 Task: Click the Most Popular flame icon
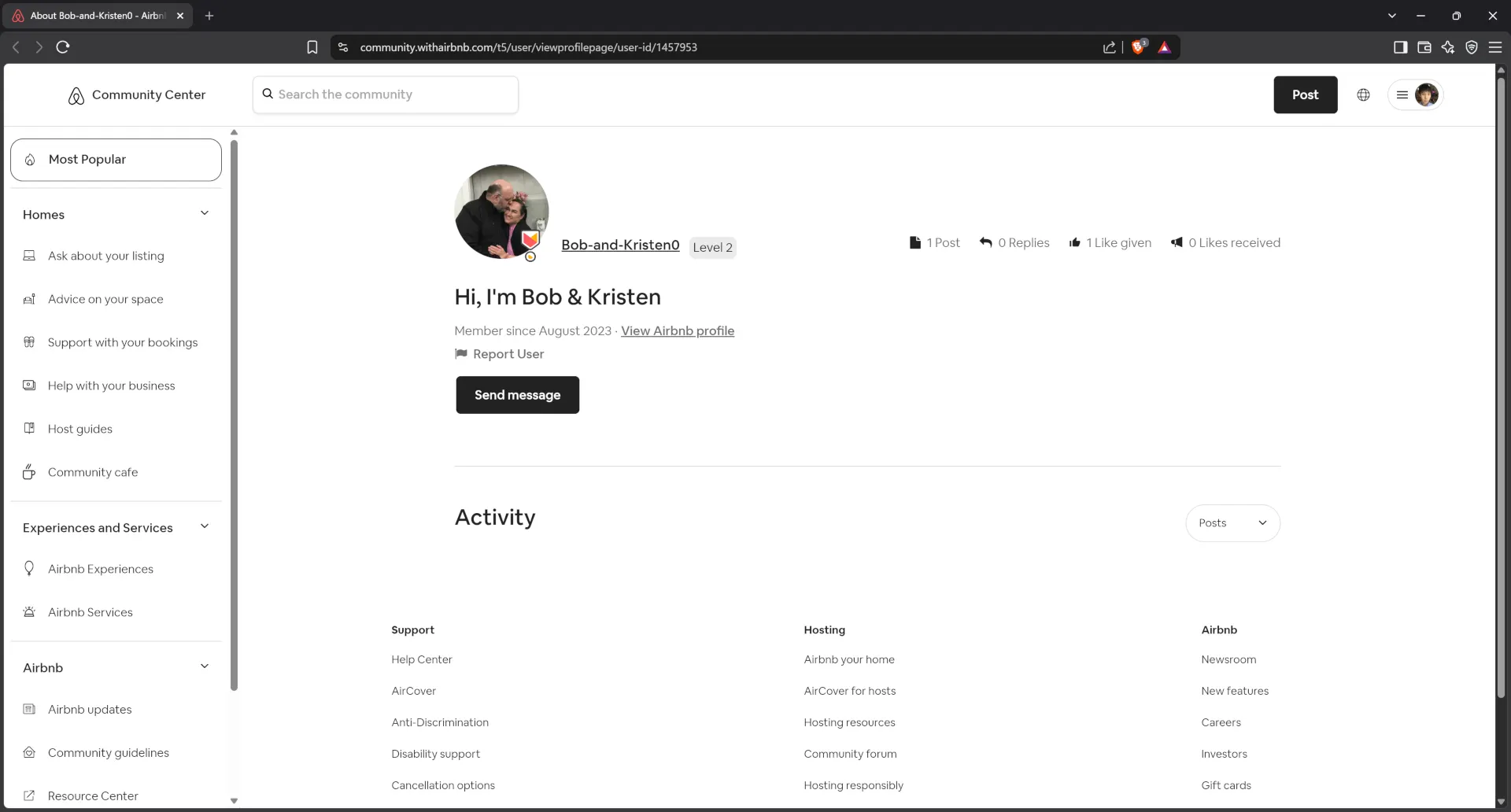[30, 160]
